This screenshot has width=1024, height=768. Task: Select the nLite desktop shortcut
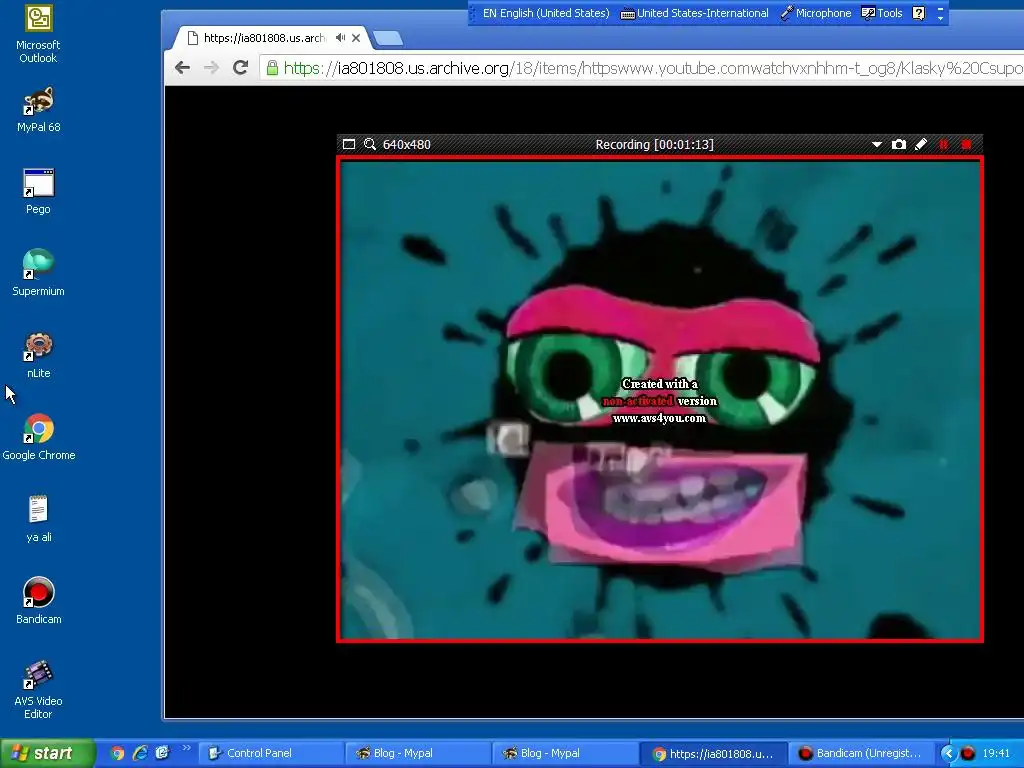click(x=39, y=355)
